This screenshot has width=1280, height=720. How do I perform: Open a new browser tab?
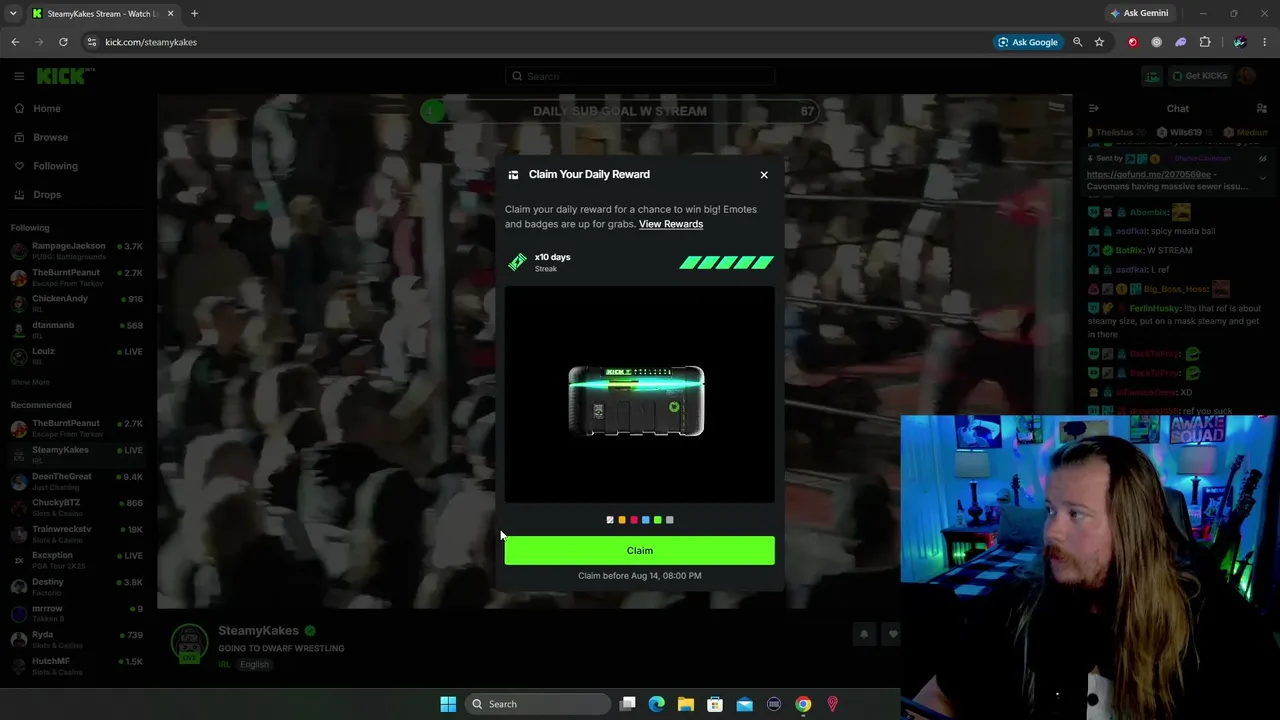pyautogui.click(x=194, y=14)
